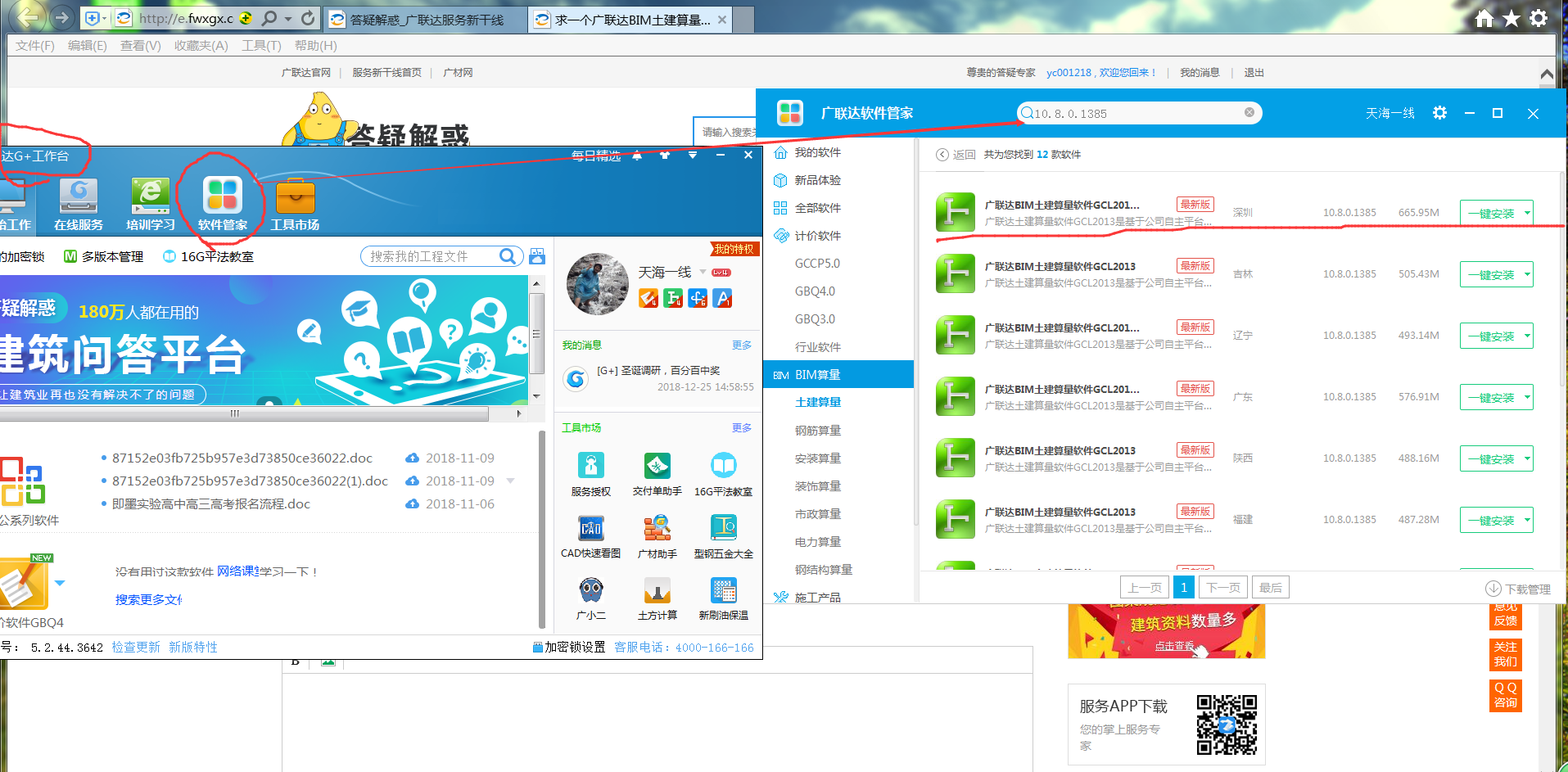The width and height of the screenshot is (1568, 772).
Task: Click 新版特性 link
Action: click(193, 647)
